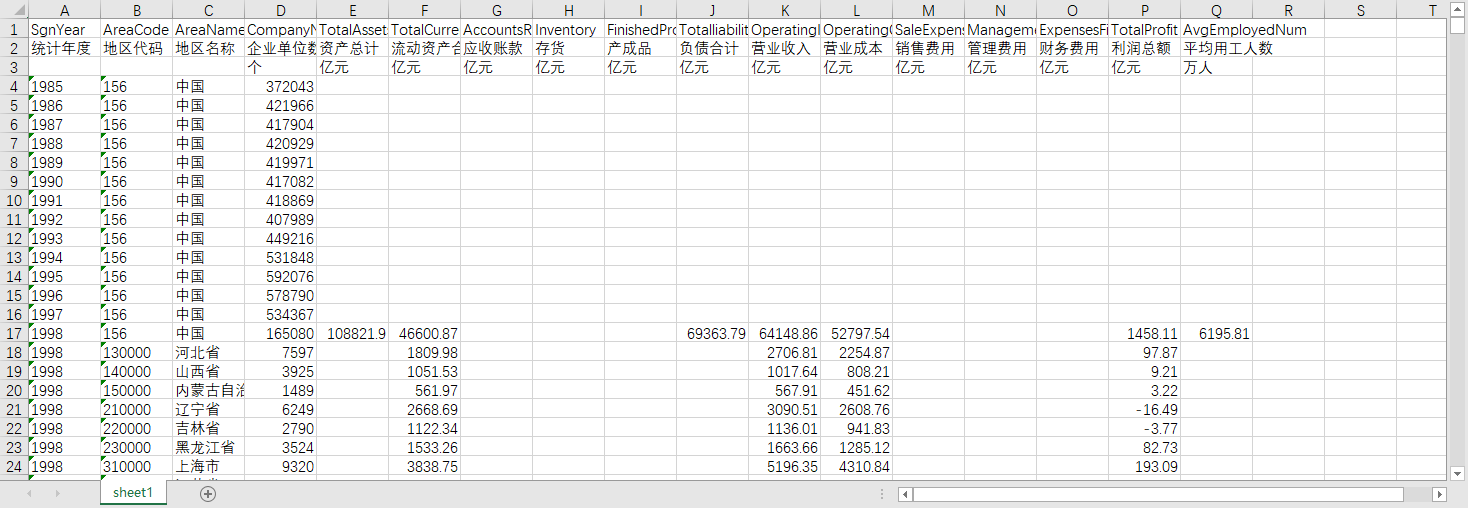1468x508 pixels.
Task: Select the 应收账款 cell
Action: (497, 48)
